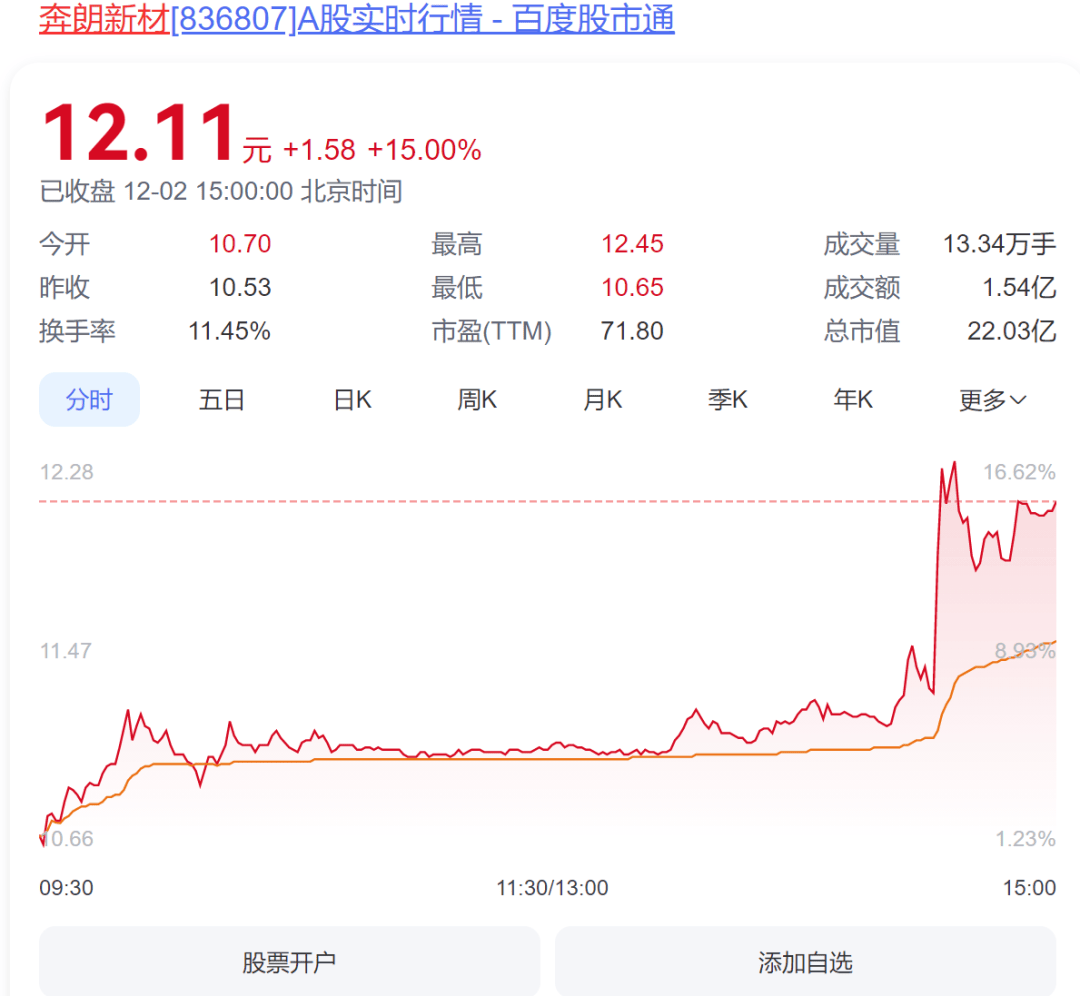Image resolution: width=1080 pixels, height=996 pixels.
Task: Click the 添加自选 button
Action: click(x=806, y=962)
